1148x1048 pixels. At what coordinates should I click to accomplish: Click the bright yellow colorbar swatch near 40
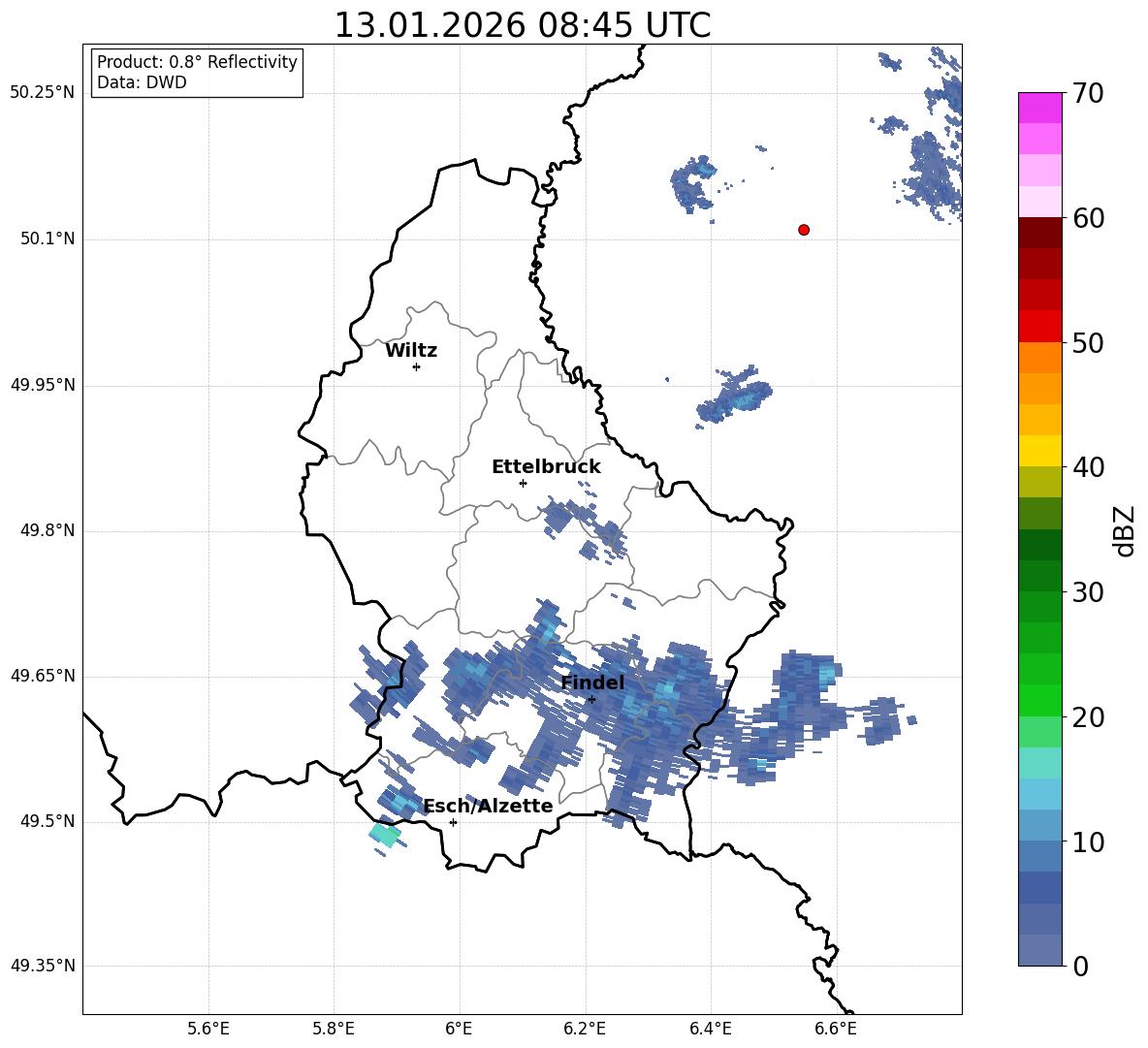[x=1039, y=451]
